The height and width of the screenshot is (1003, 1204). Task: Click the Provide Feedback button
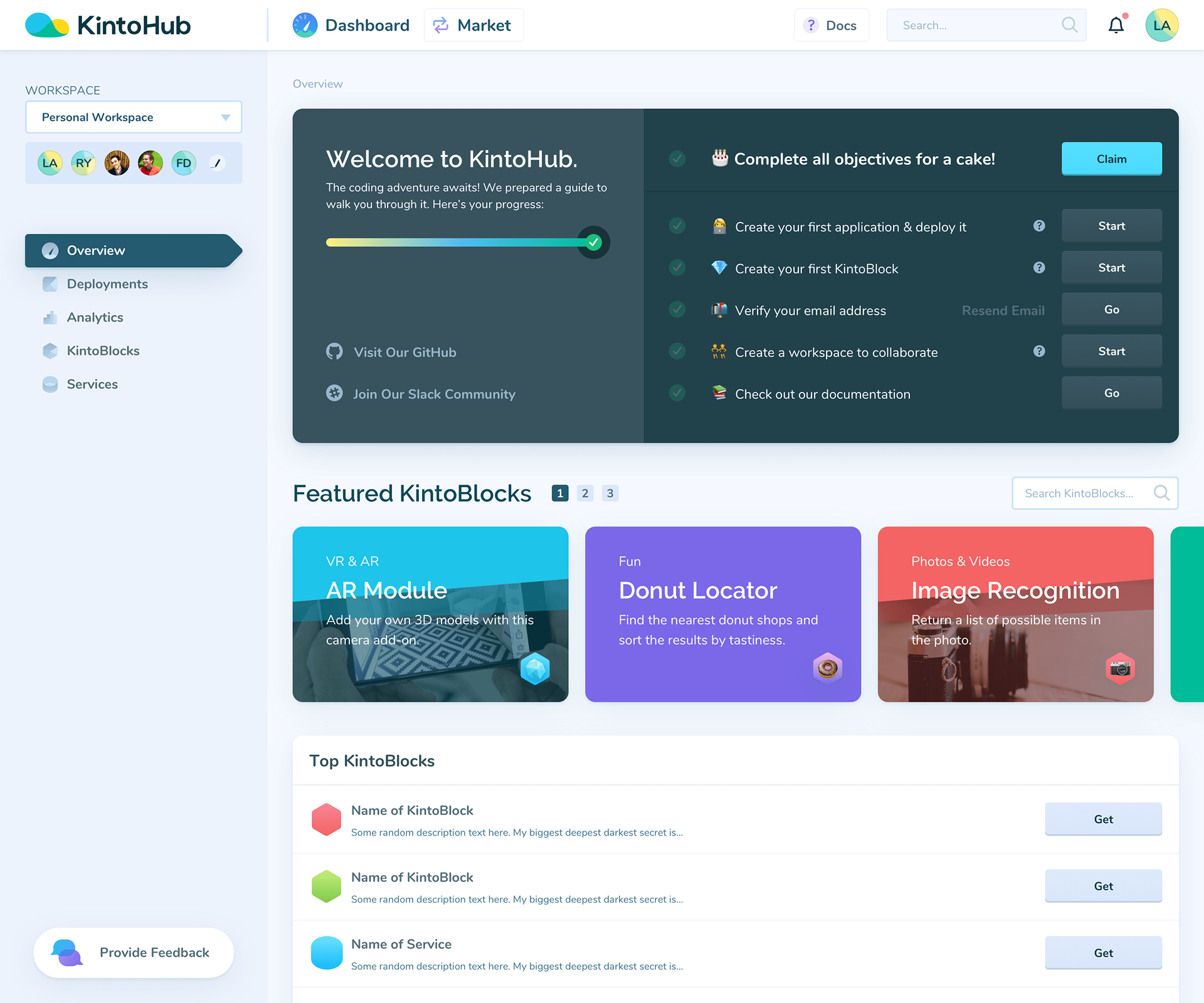134,953
